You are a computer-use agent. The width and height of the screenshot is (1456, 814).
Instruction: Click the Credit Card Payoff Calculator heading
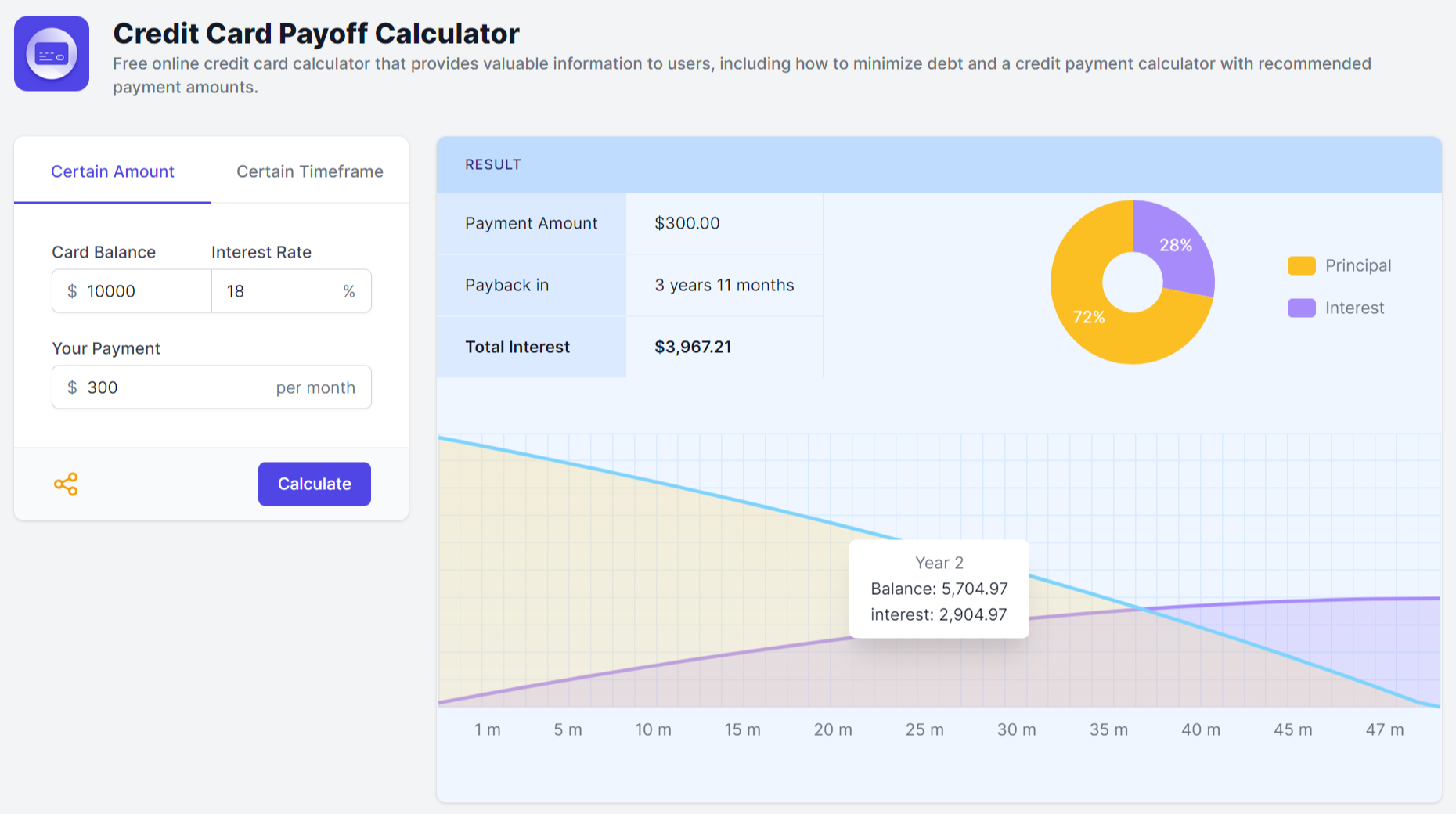(316, 34)
